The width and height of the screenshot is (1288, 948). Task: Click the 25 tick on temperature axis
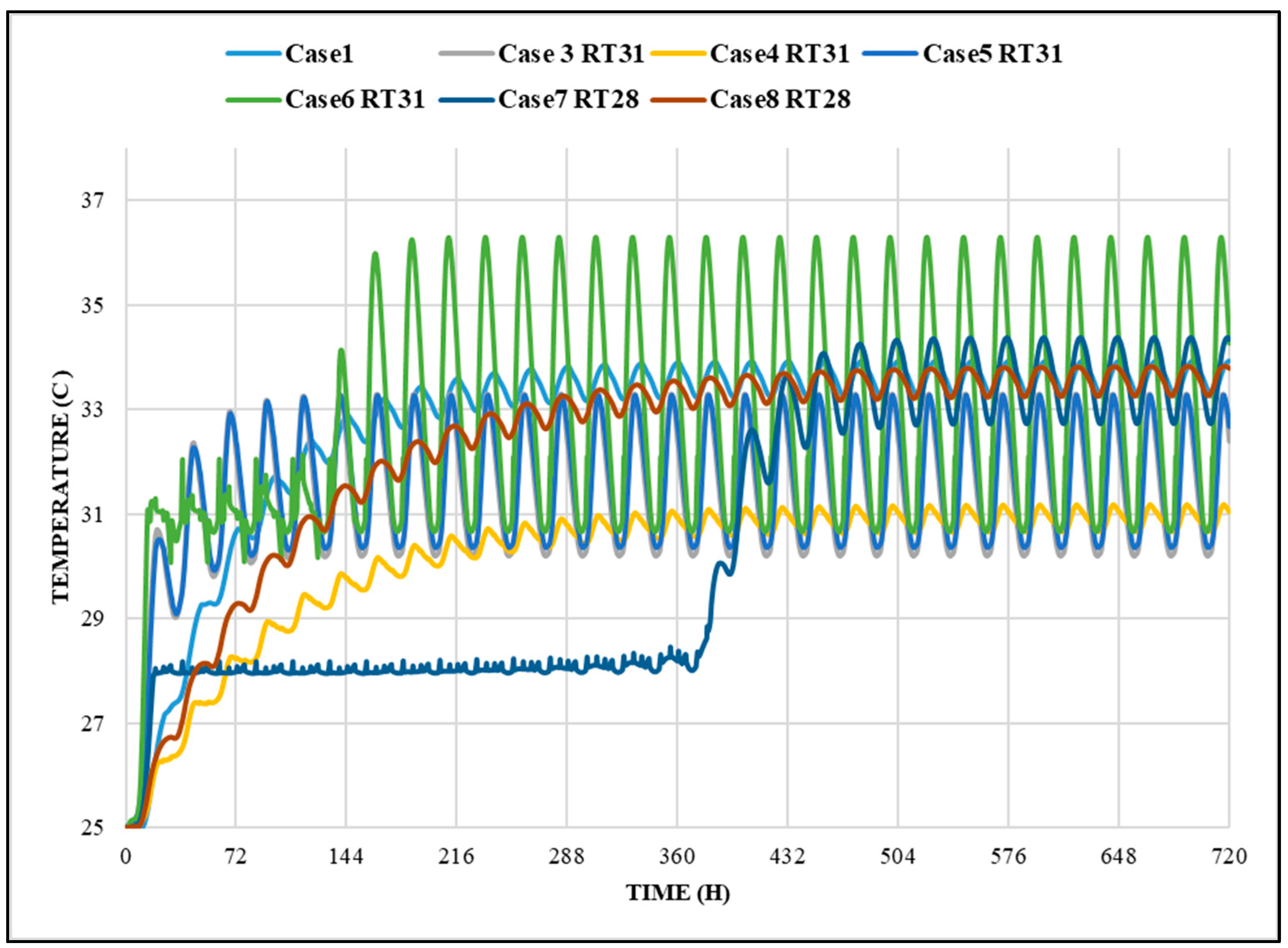[x=92, y=828]
